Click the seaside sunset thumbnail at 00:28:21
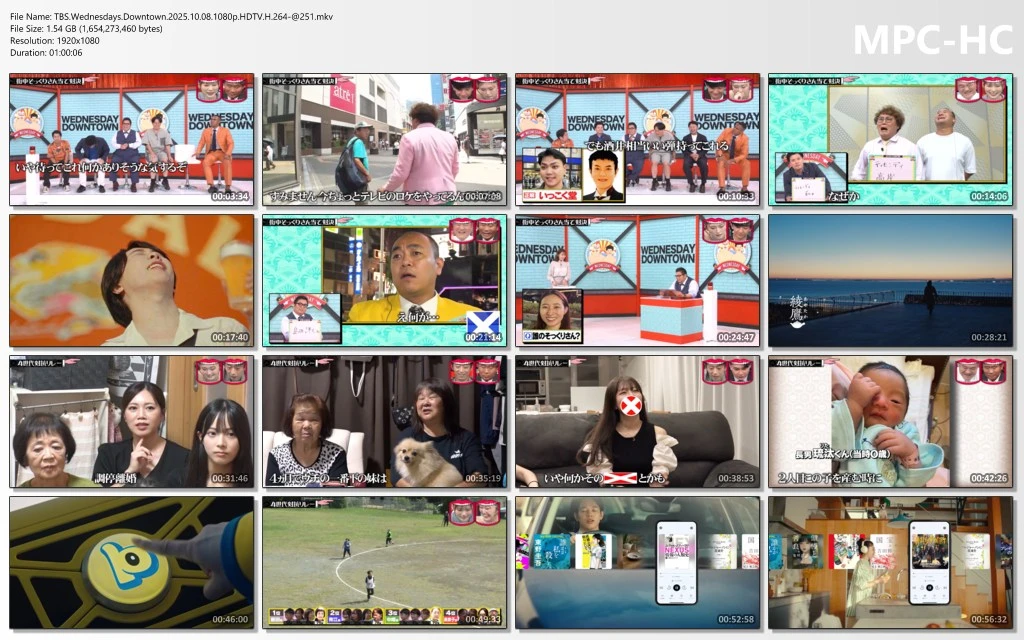This screenshot has height=640, width=1024. (x=890, y=281)
